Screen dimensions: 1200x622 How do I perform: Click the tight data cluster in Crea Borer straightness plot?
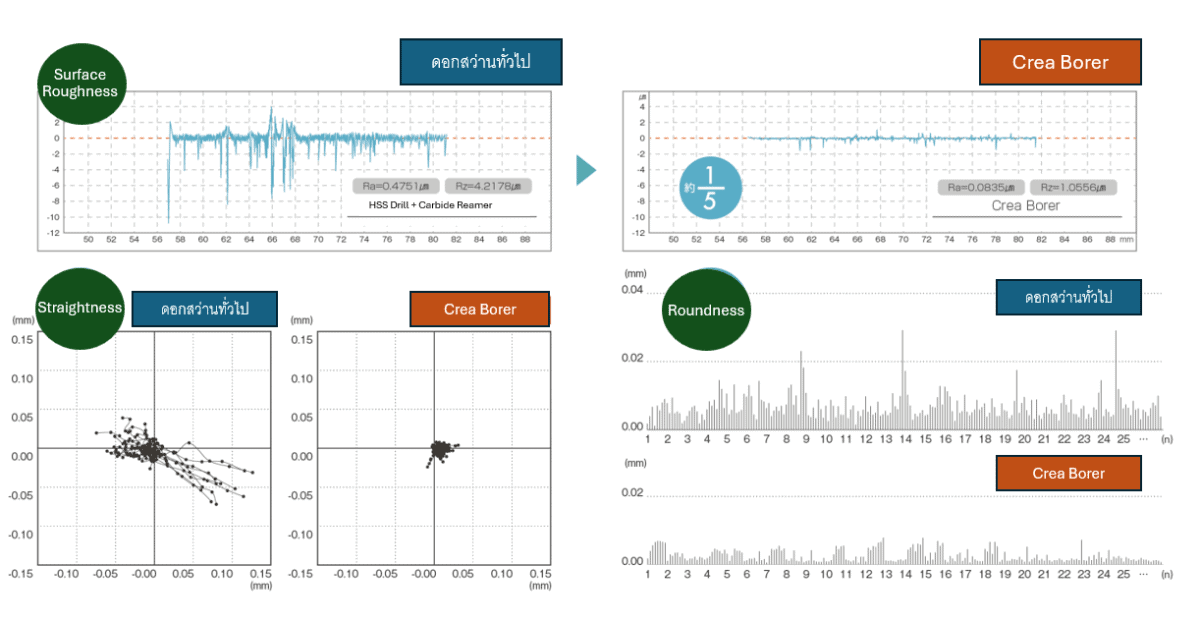(x=437, y=451)
